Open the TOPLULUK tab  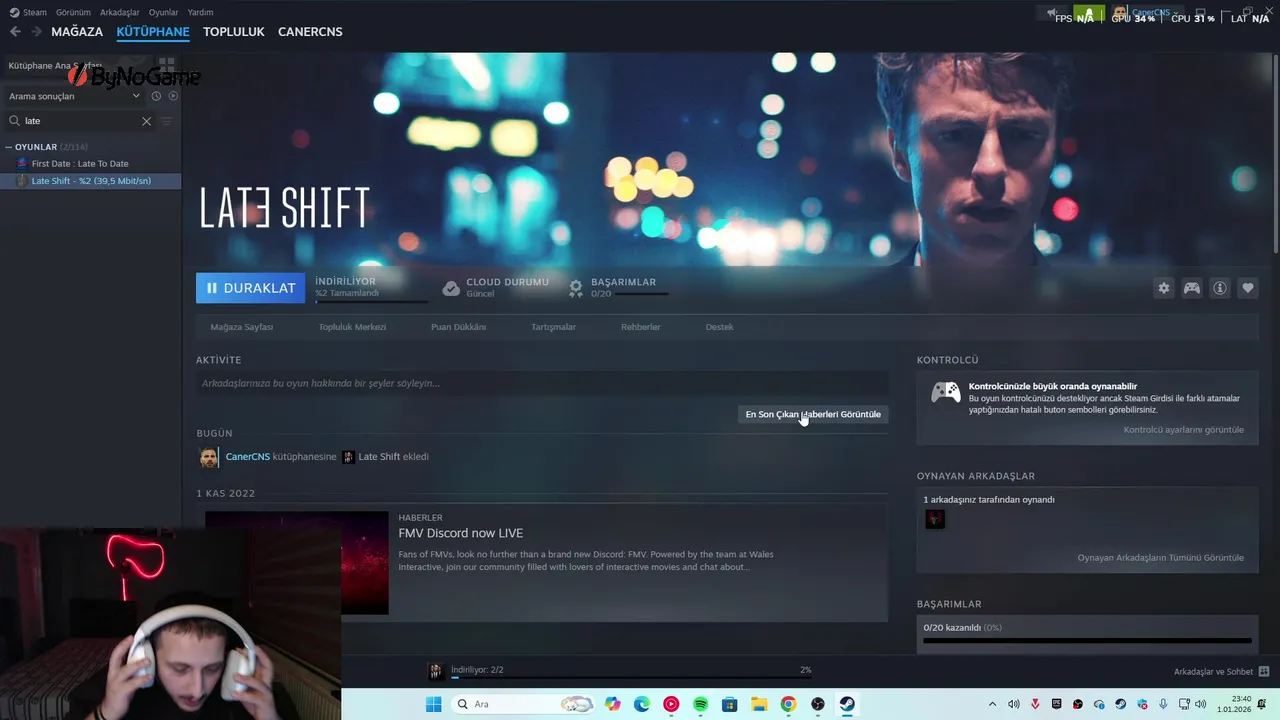click(234, 32)
